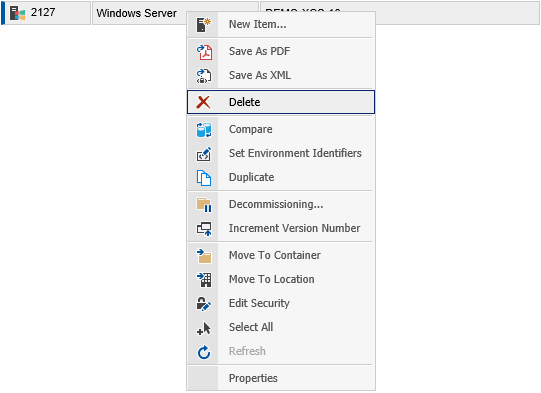The image size is (541, 393).
Task: Choose Delete in the context menu
Action: [x=281, y=102]
